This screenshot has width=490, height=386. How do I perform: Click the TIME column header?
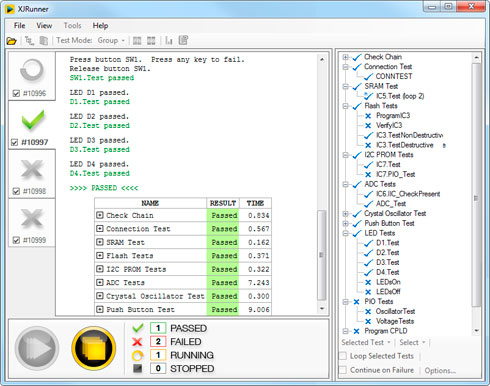[255, 203]
